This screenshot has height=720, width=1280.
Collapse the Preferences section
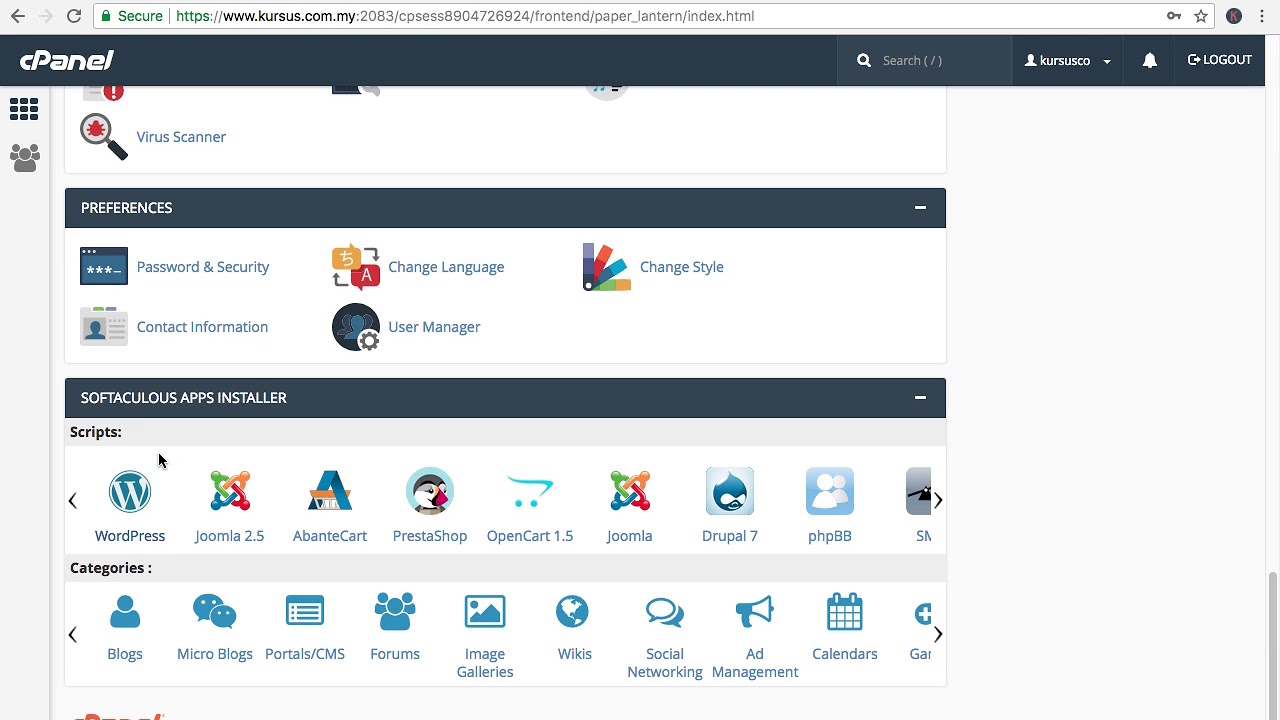pos(920,208)
